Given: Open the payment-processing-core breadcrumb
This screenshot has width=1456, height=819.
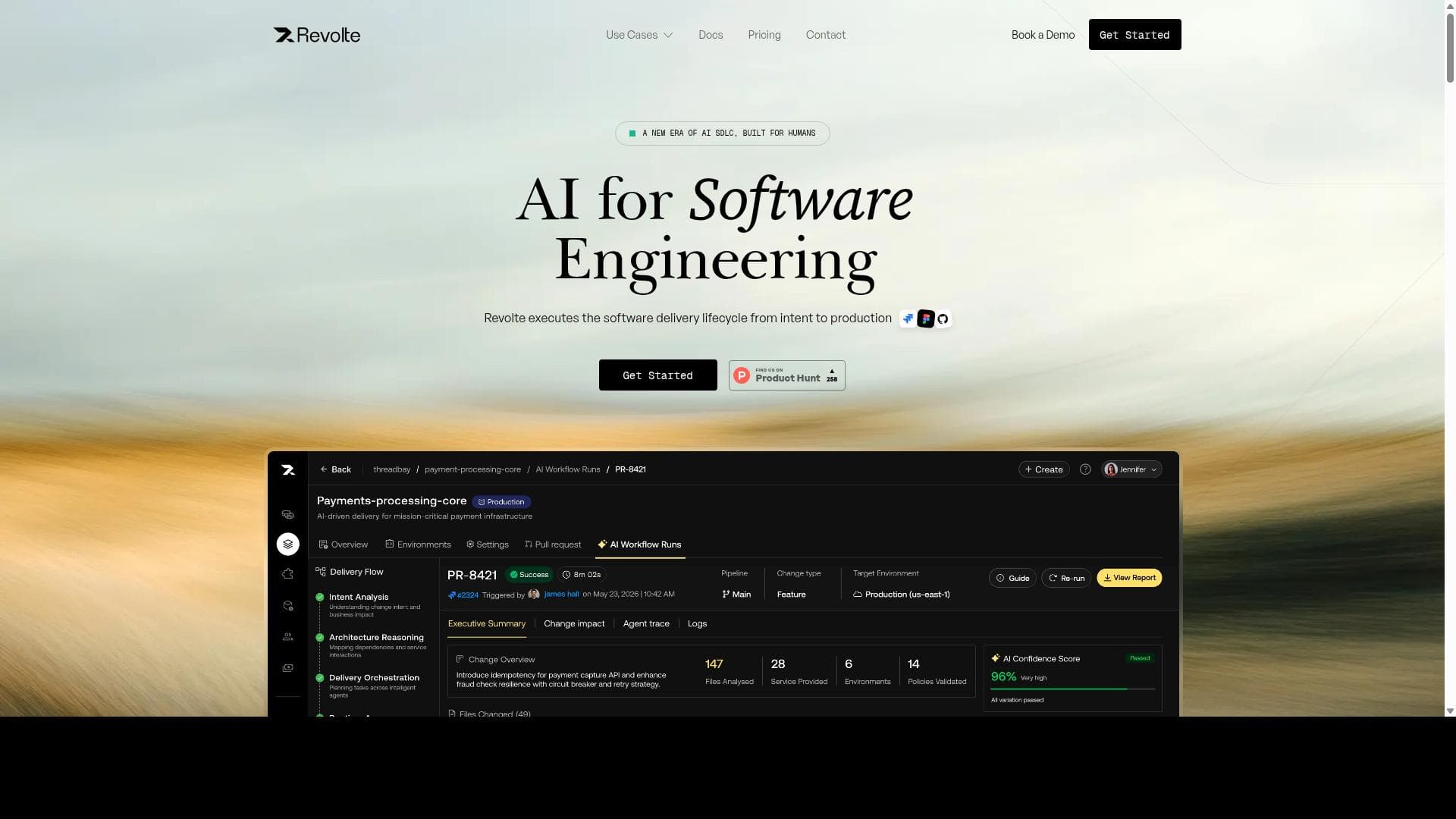Looking at the screenshot, I should coord(472,469).
